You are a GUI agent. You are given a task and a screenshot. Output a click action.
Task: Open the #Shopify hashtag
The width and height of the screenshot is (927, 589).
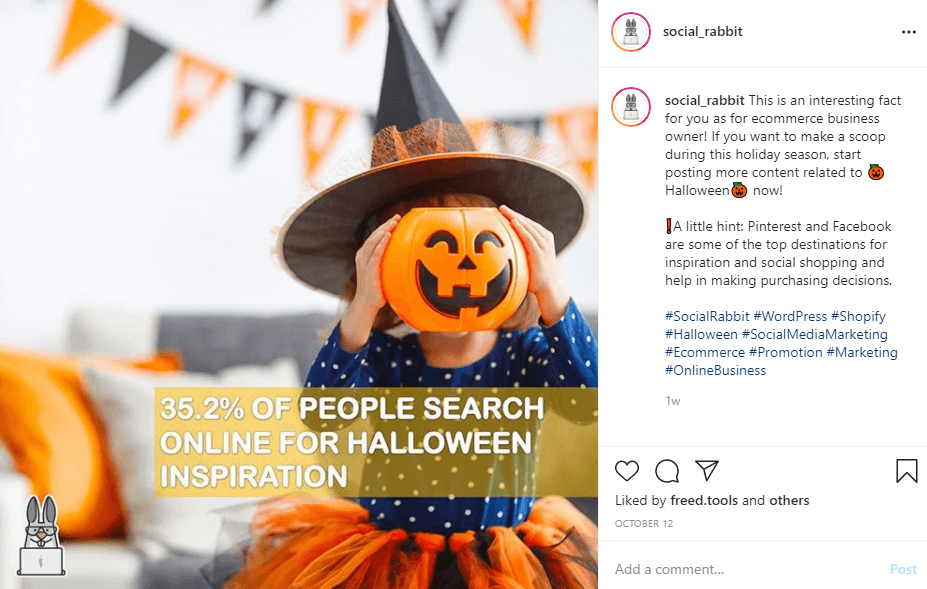858,316
